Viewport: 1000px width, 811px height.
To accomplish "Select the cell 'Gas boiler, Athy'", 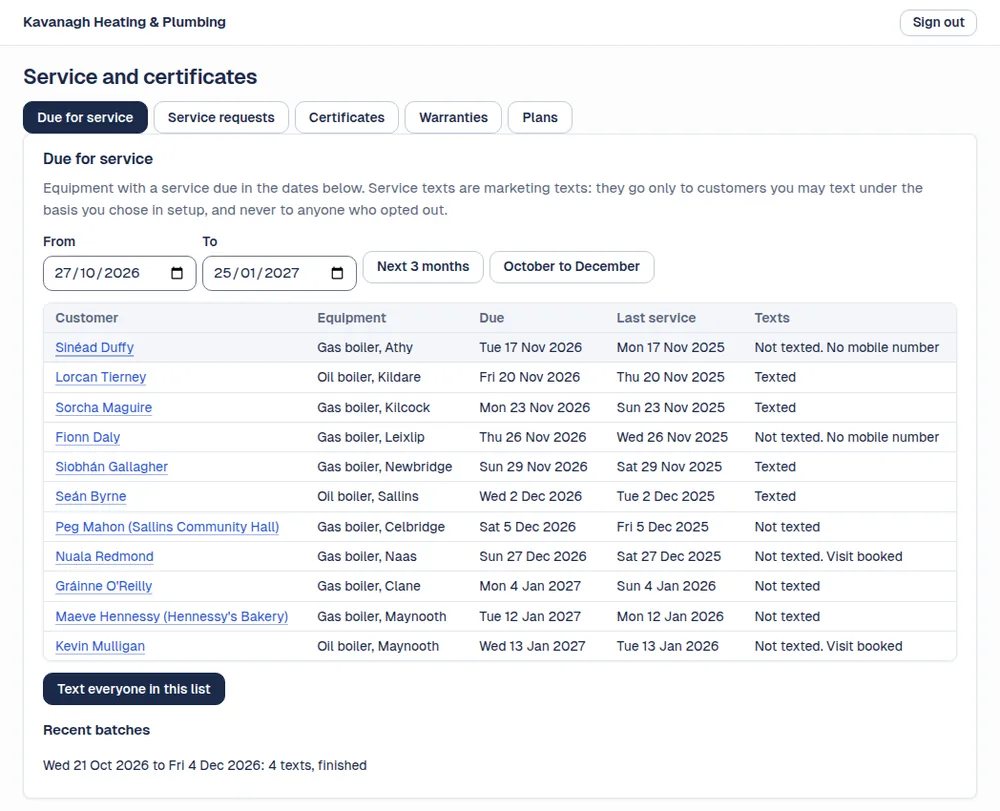I will 365,347.
